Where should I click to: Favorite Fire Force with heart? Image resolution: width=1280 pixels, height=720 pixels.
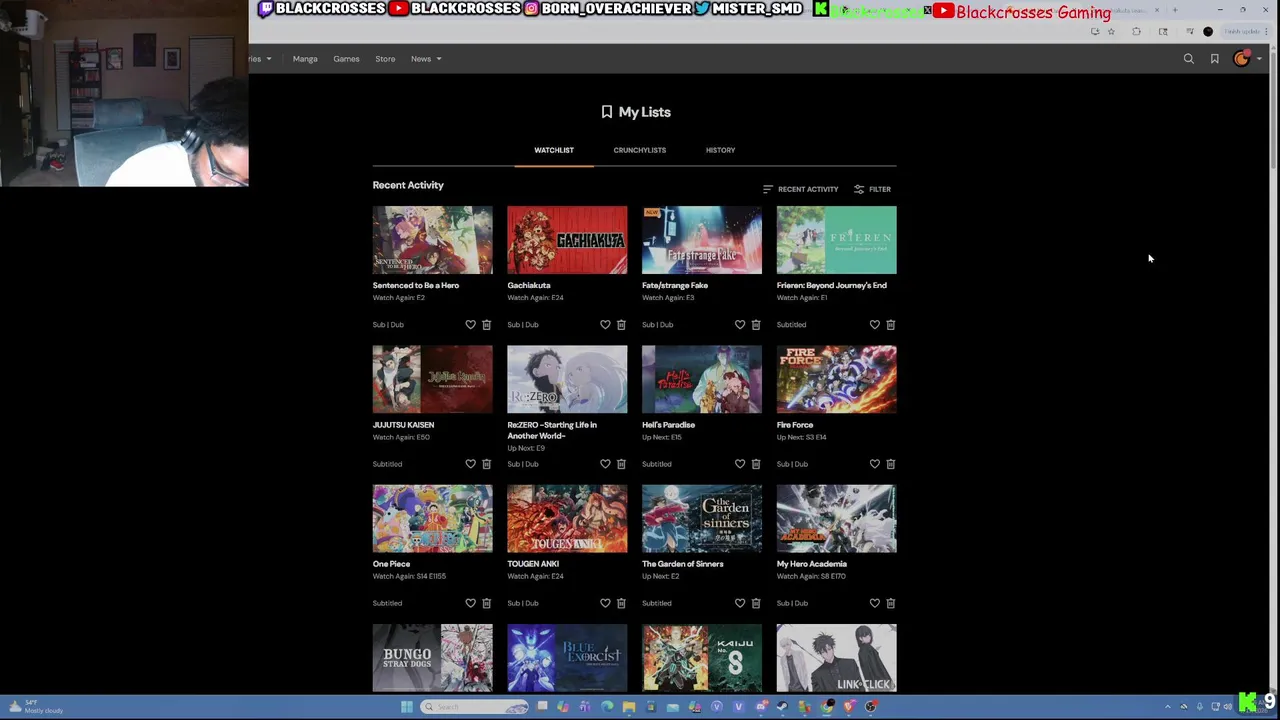[875, 464]
